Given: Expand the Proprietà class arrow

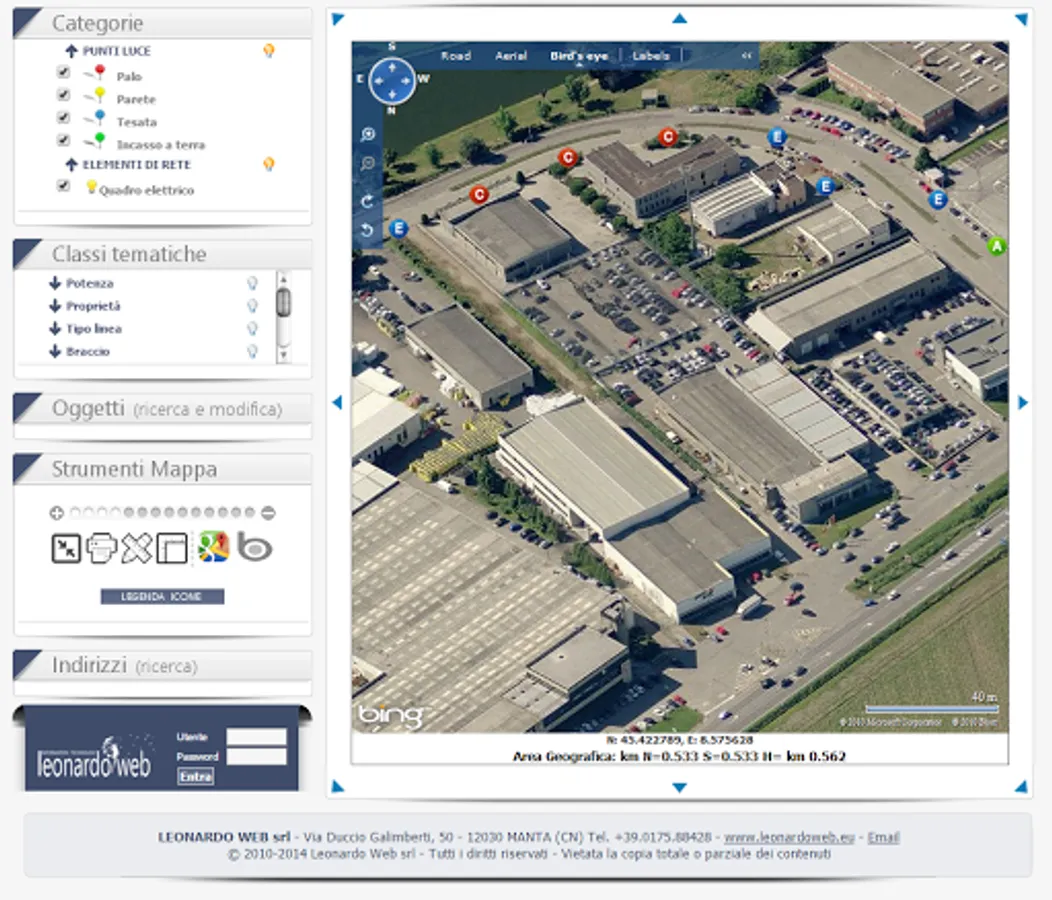Looking at the screenshot, I should coord(55,306).
